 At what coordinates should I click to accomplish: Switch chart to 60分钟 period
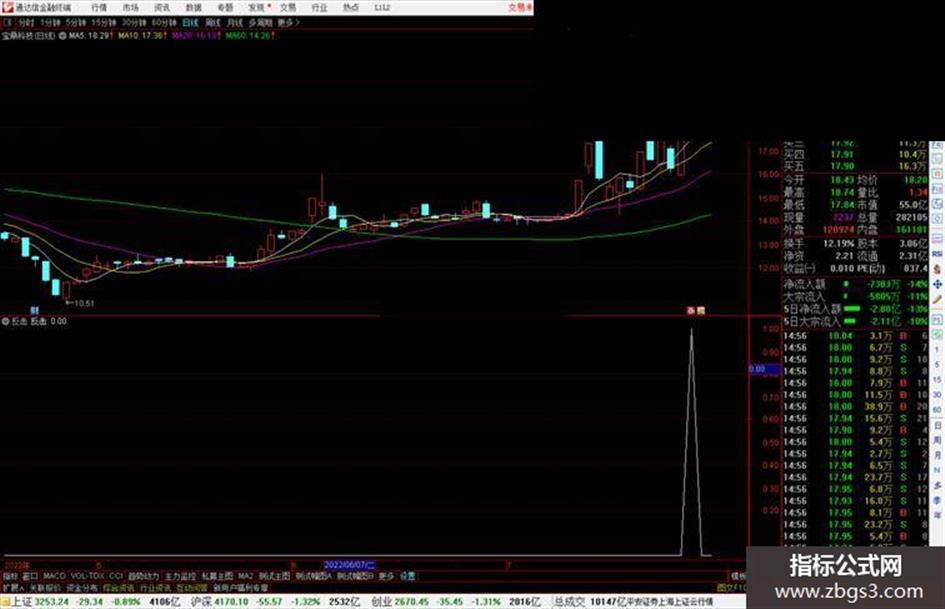coord(164,22)
